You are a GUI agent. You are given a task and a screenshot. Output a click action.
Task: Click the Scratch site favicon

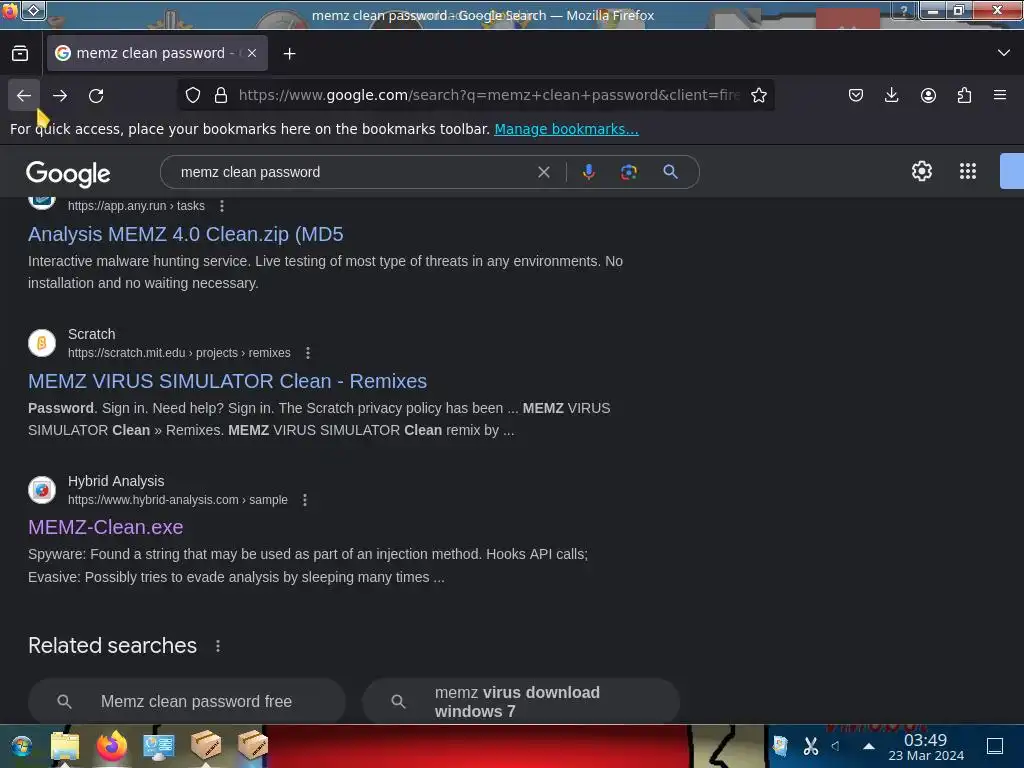pos(42,343)
